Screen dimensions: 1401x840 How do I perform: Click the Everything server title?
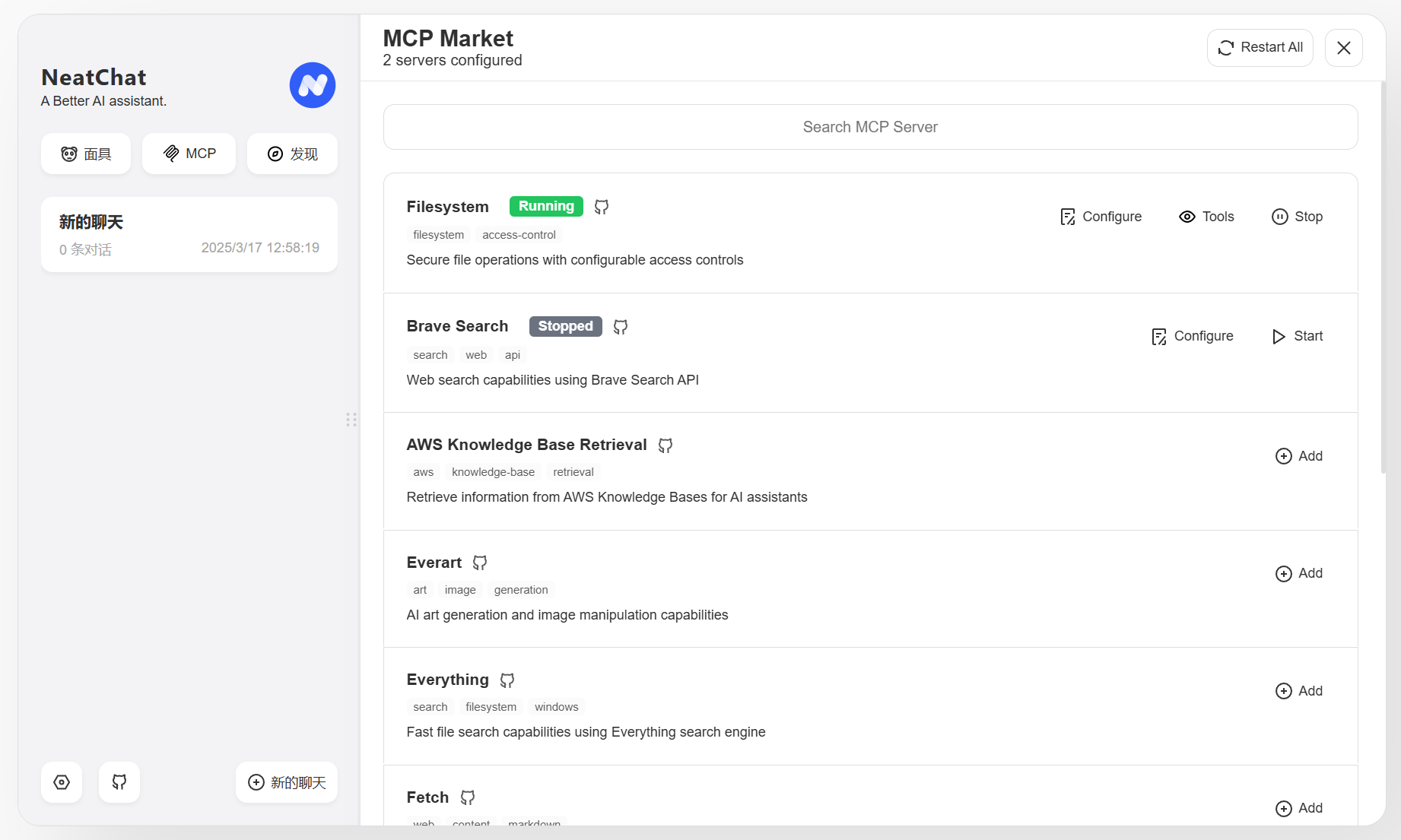pyautogui.click(x=447, y=680)
